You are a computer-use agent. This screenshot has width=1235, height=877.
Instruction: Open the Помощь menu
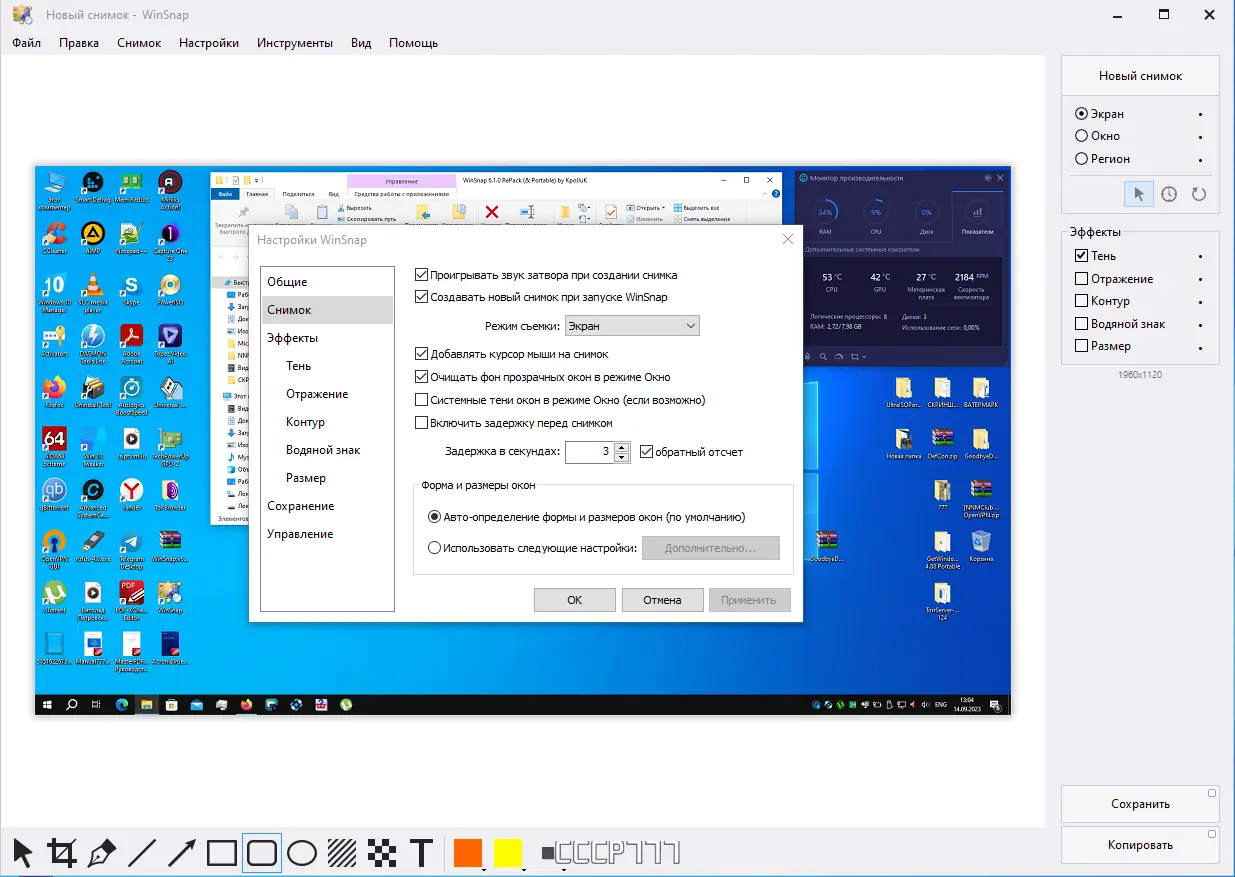413,43
